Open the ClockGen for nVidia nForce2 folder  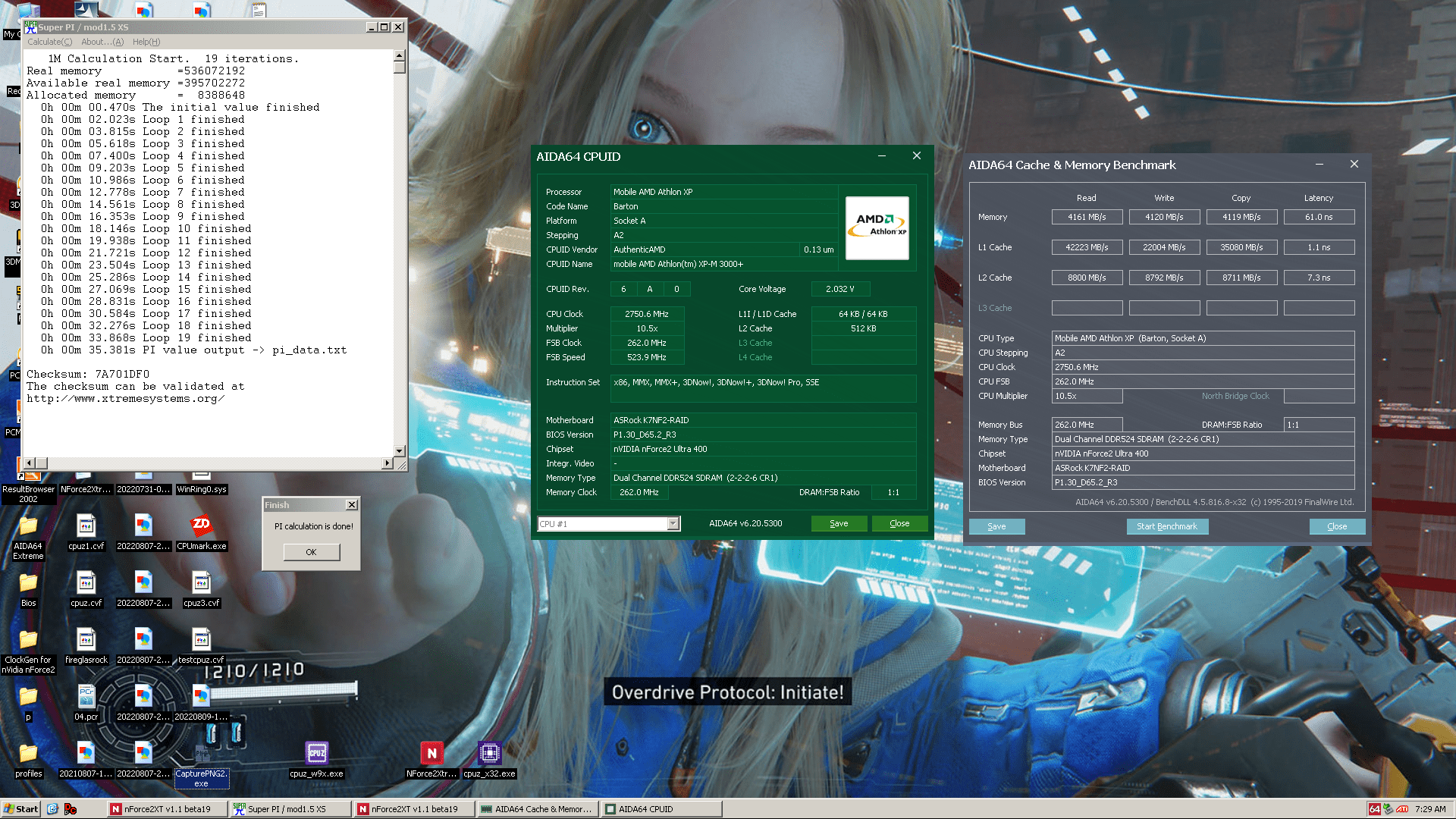click(28, 651)
